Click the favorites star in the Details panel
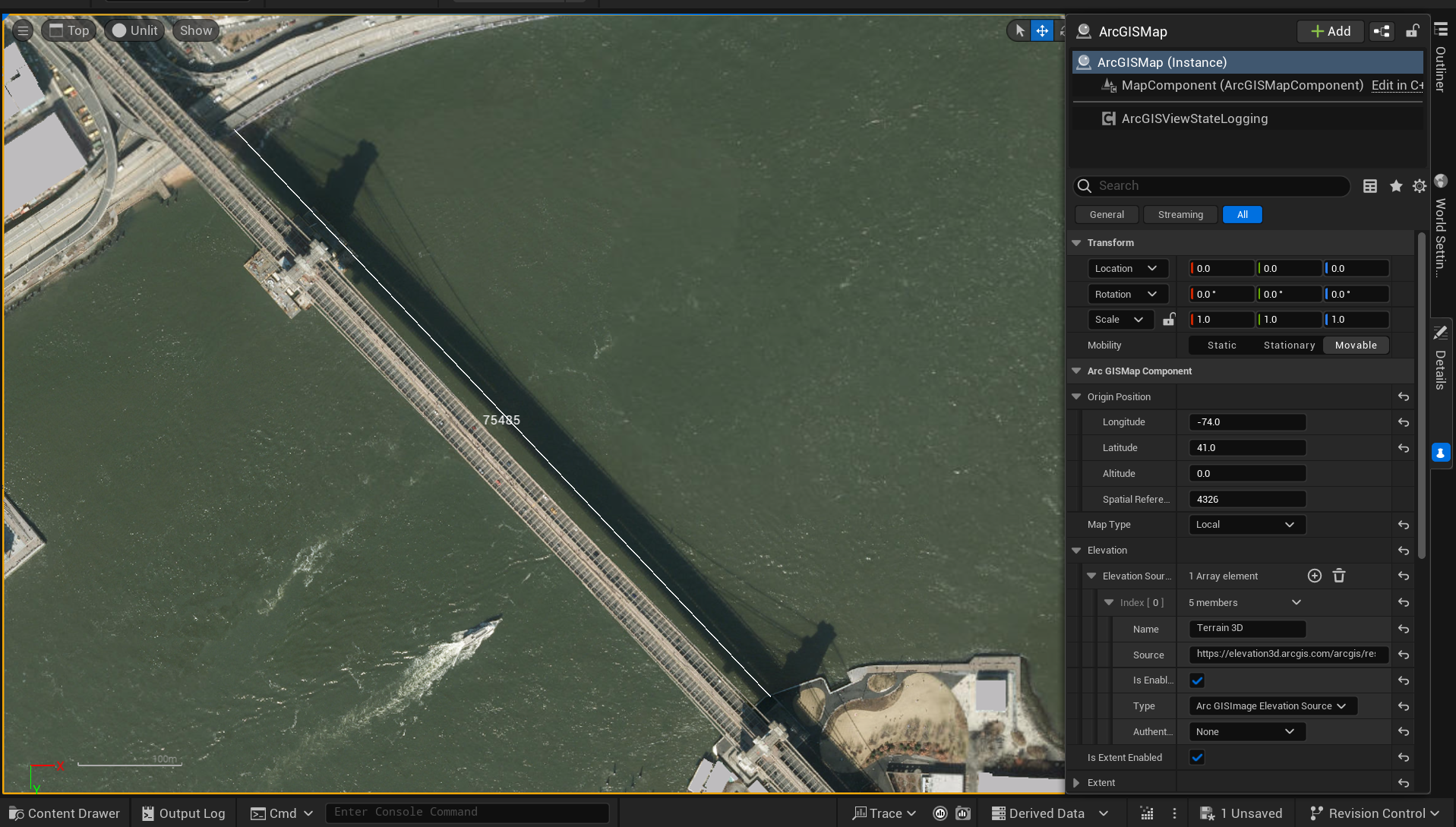Viewport: 1456px width, 827px height. (x=1395, y=186)
